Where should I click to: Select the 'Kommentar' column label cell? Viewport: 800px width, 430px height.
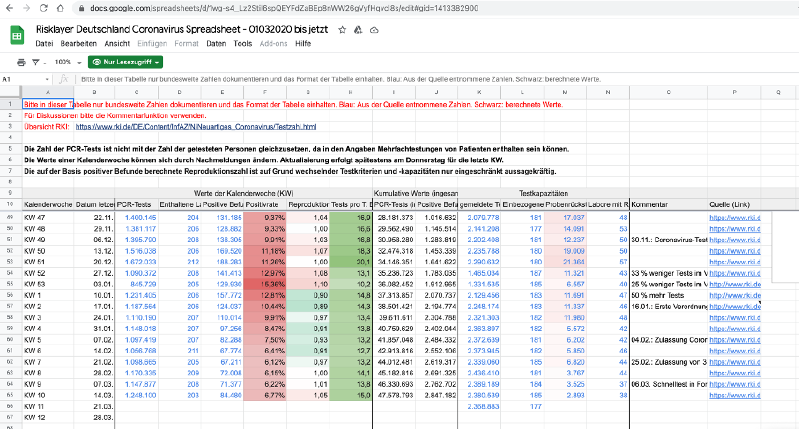(x=668, y=205)
